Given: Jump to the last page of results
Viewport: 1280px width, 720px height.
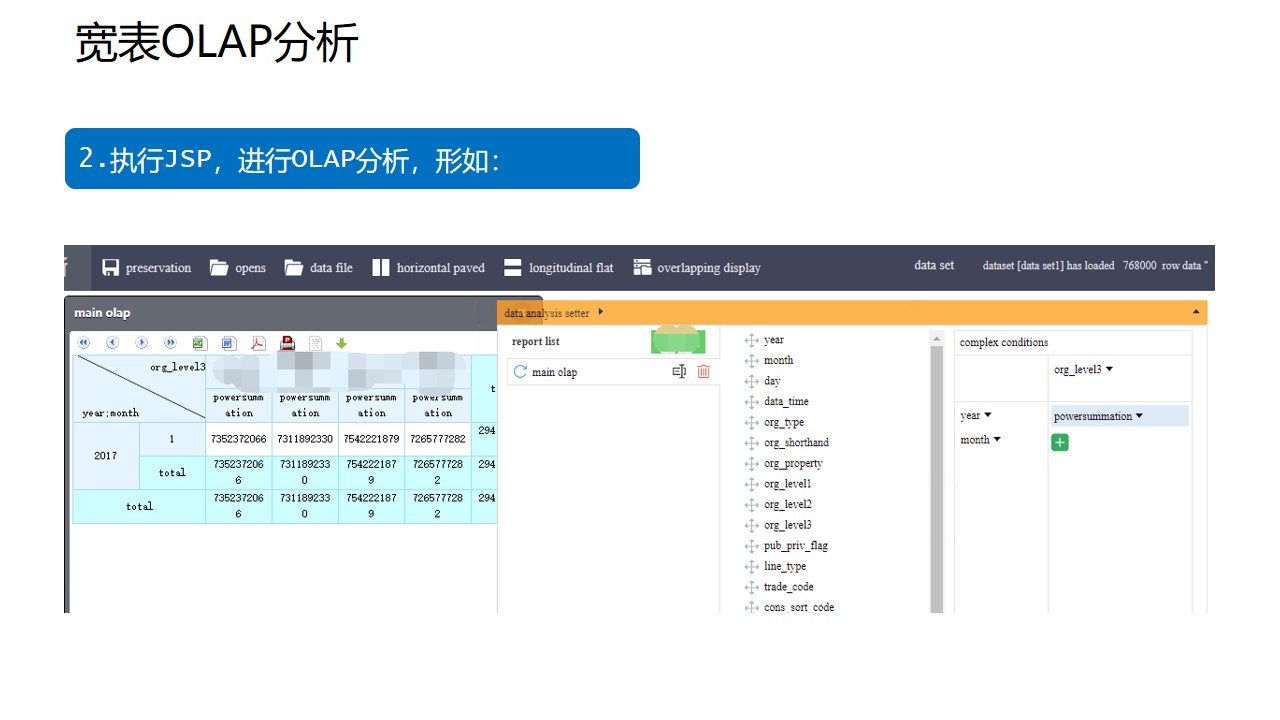Looking at the screenshot, I should pyautogui.click(x=170, y=343).
